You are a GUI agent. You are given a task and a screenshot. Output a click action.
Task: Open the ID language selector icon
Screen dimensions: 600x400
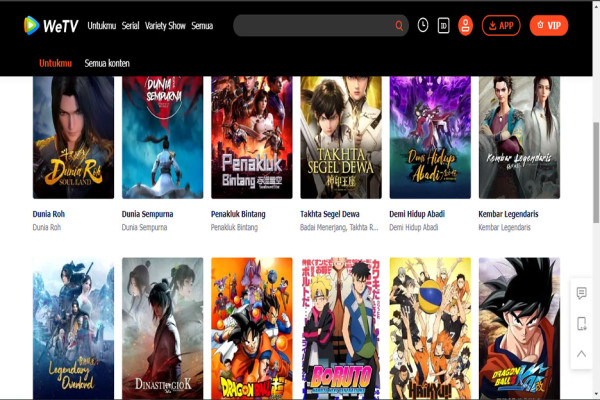click(443, 26)
